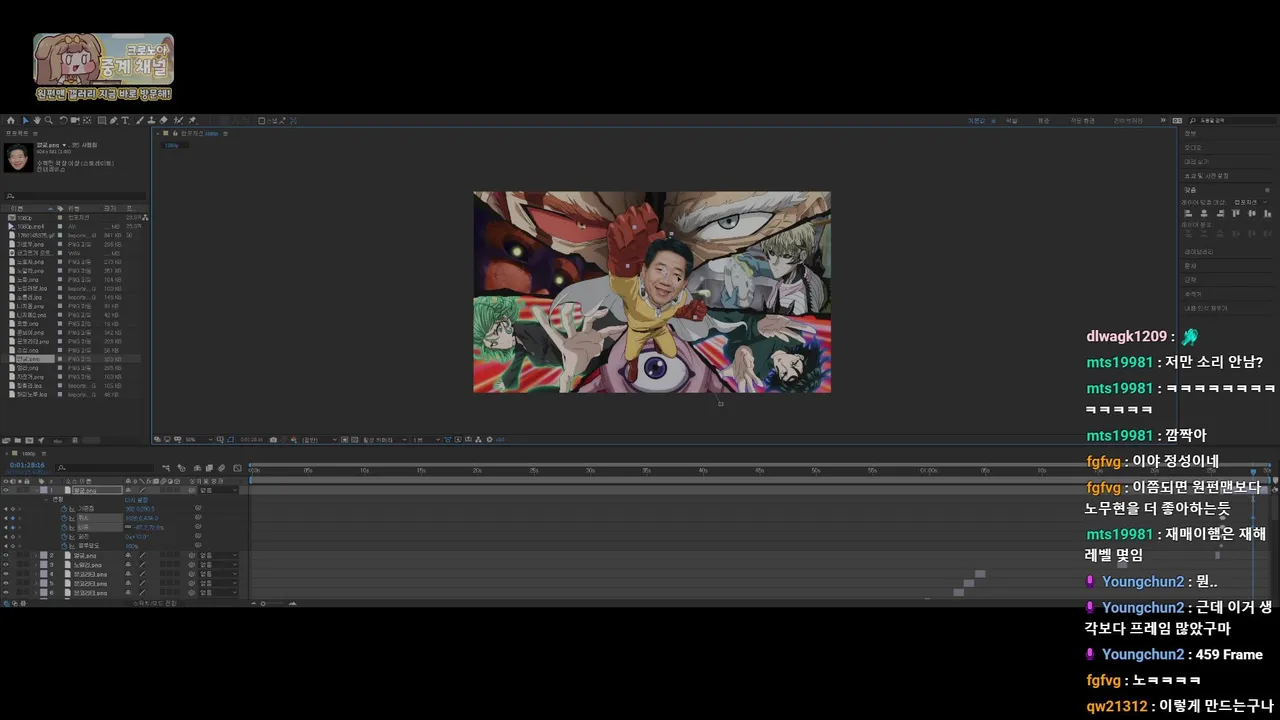This screenshot has height=720, width=1280.
Task: Click the align right edges icon
Action: tap(1220, 214)
